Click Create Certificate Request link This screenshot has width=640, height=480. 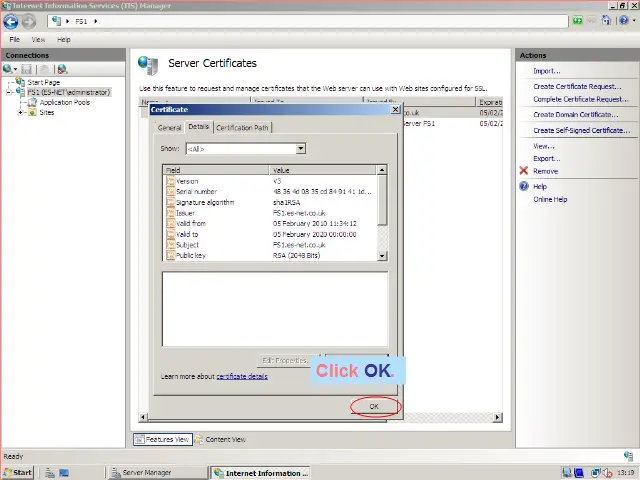577,87
